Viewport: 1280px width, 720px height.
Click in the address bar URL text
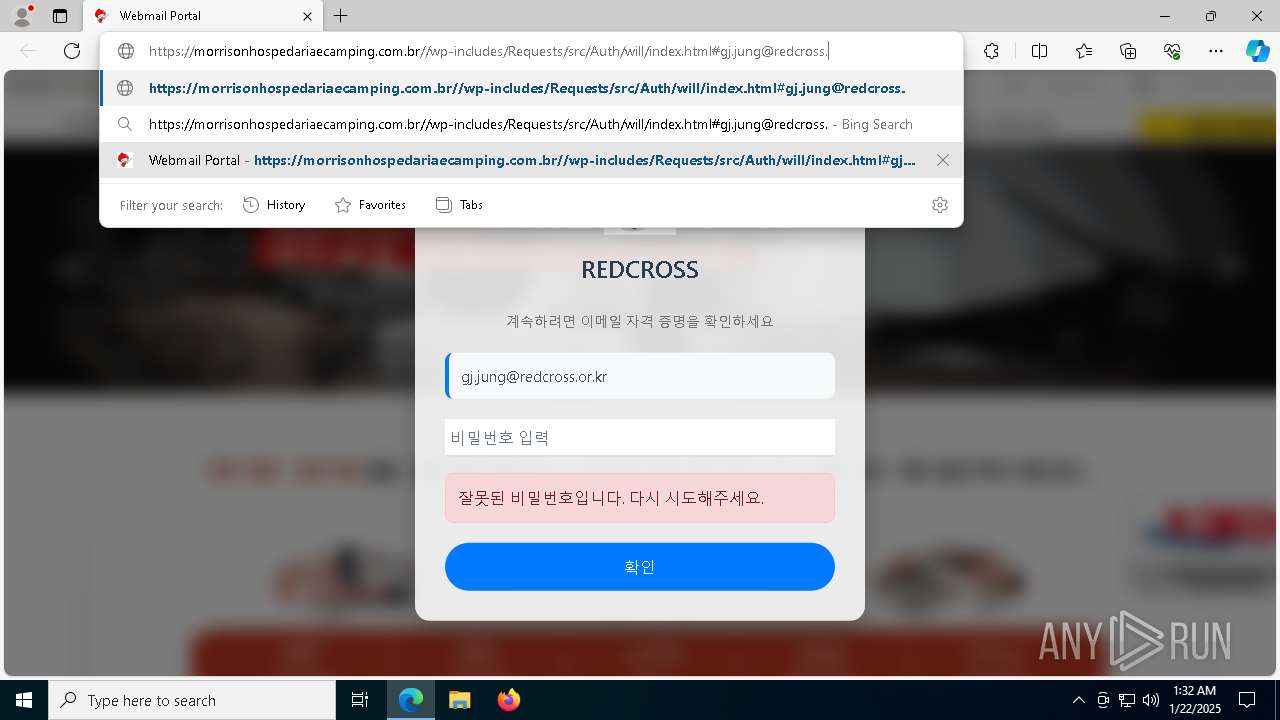point(488,51)
